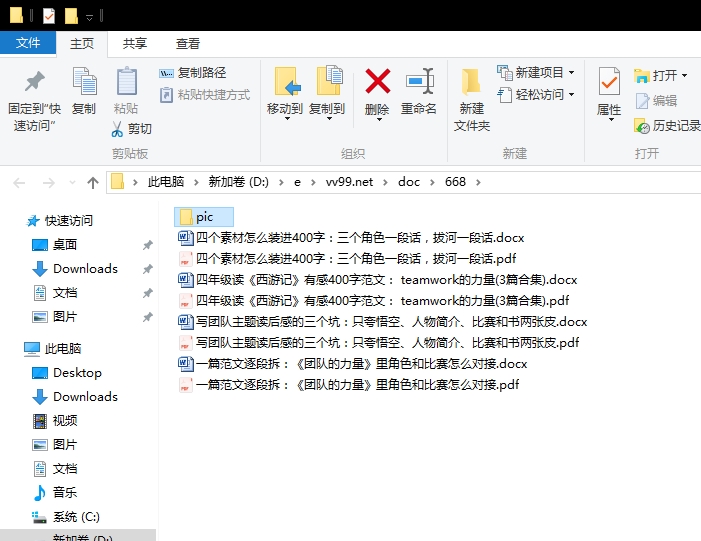This screenshot has width=701, height=541.
Task: Select 四年级读《西游记》有感 docx file
Action: 378,279
